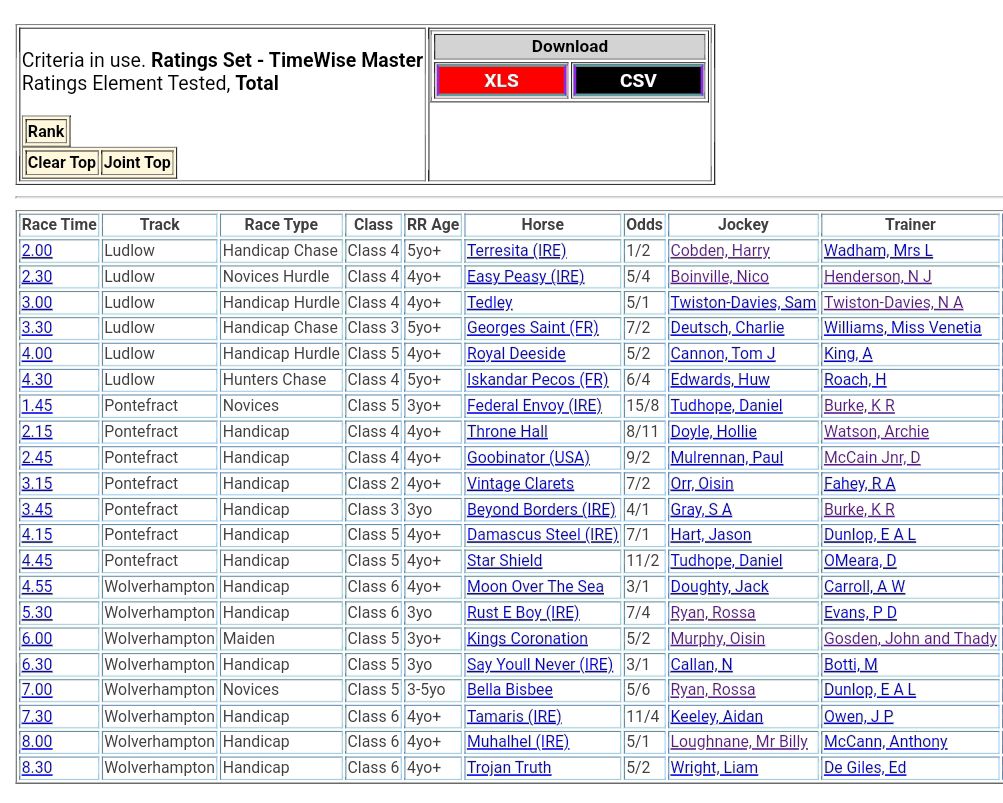Open the 2.00 Ludlow race time link
This screenshot has width=1003, height=803.
[x=37, y=251]
